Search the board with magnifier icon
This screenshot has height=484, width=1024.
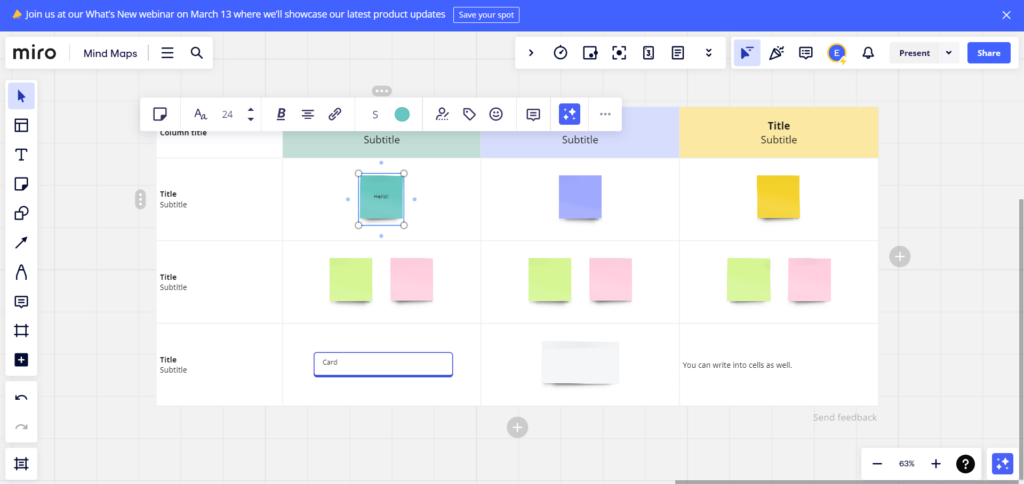(x=197, y=53)
